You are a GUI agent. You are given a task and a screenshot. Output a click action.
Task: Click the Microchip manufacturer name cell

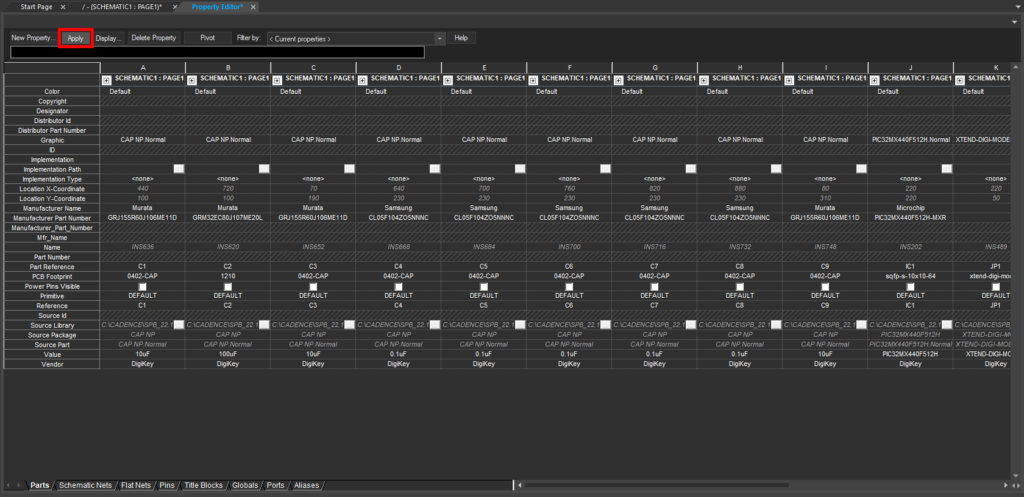coord(910,208)
